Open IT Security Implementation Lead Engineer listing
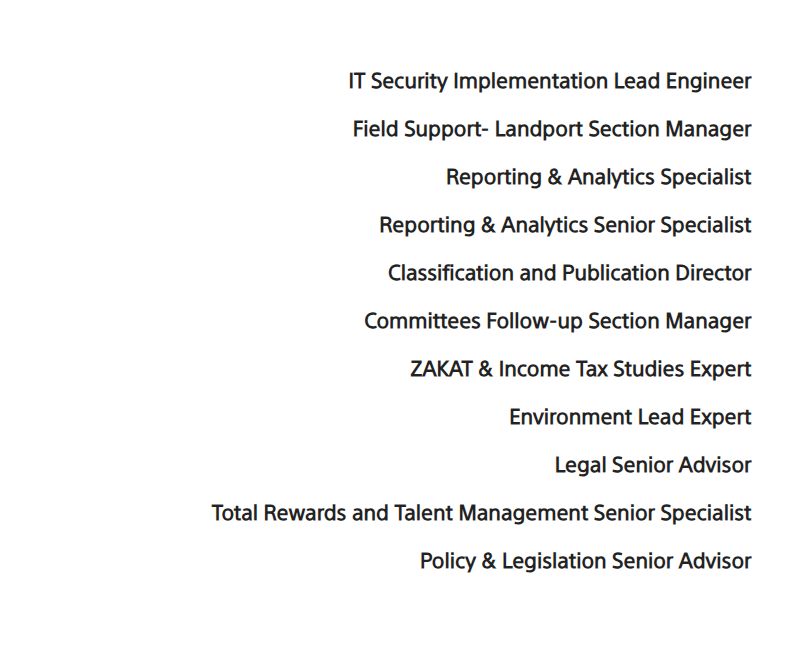The height and width of the screenshot is (668, 800). click(x=549, y=82)
